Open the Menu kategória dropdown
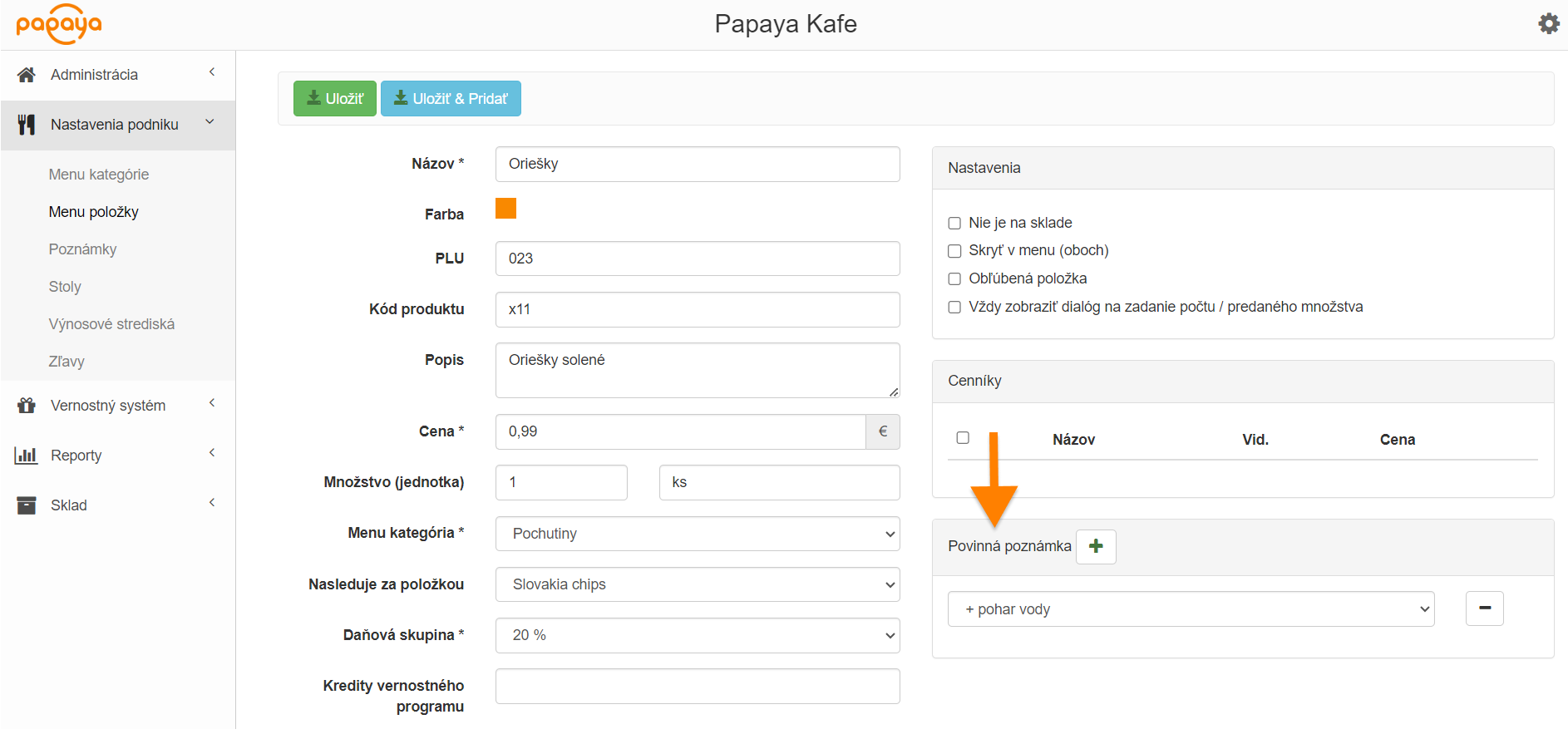 click(697, 534)
